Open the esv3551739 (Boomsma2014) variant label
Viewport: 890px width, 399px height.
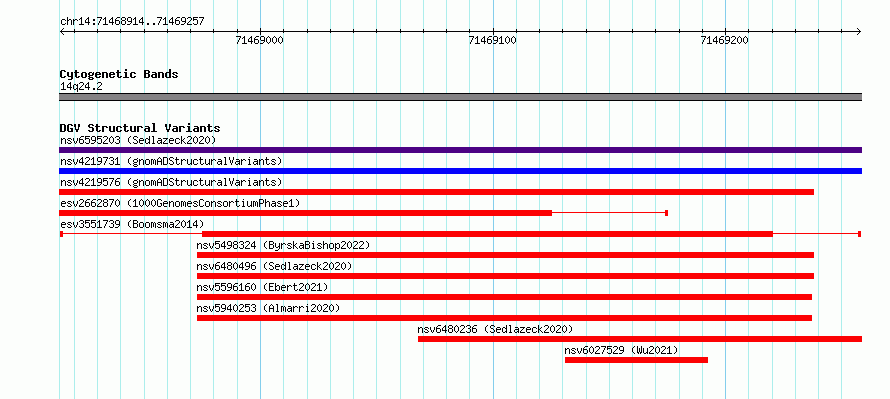pos(132,224)
